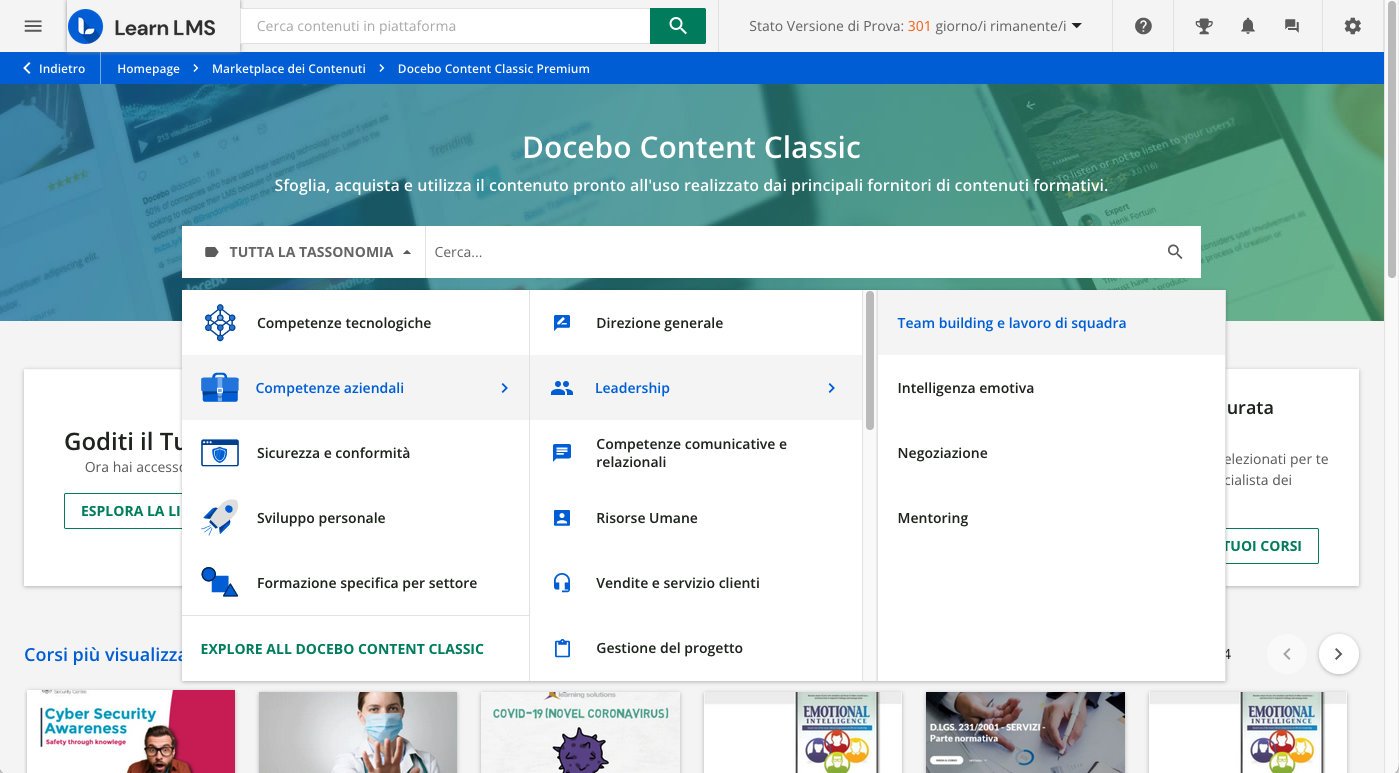Click Explore All Docebo Content Classic
This screenshot has height=773, width=1399.
(x=342, y=649)
